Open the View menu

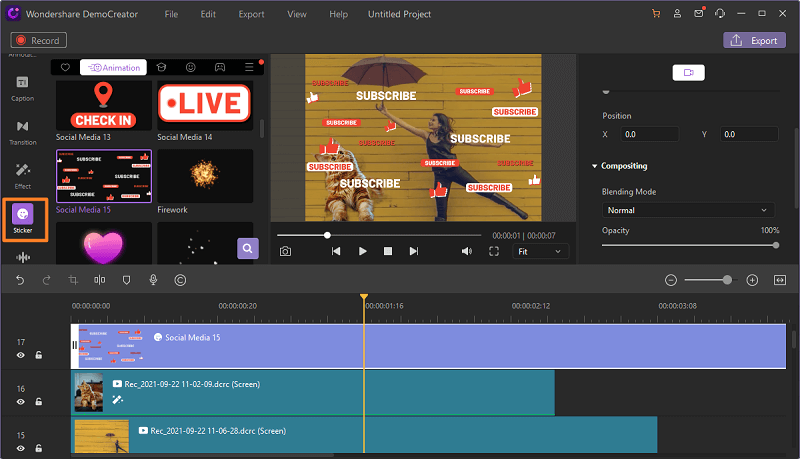(297, 14)
